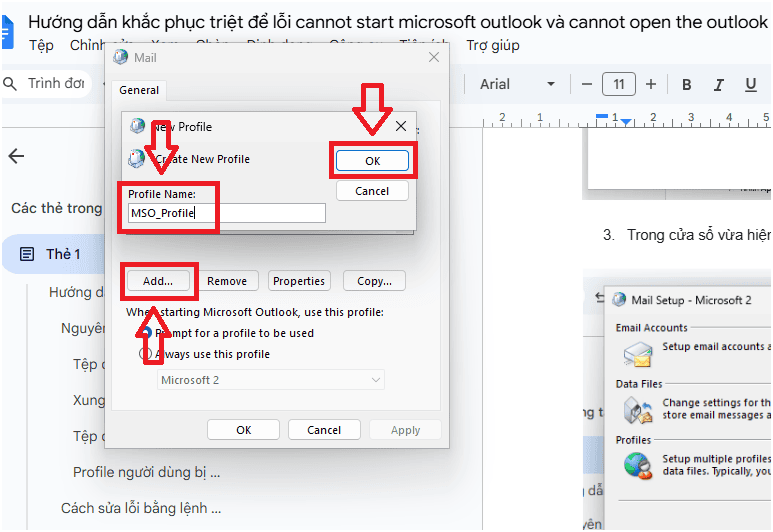This screenshot has width=773, height=532.
Task: Click the Email Accounts envelope icon
Action: pyautogui.click(x=637, y=354)
